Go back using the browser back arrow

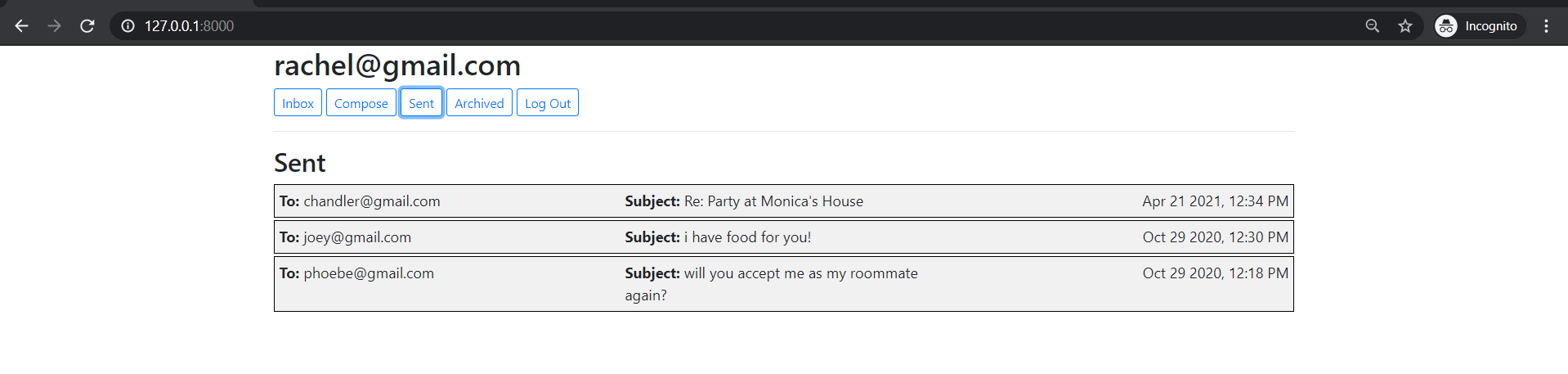click(21, 26)
